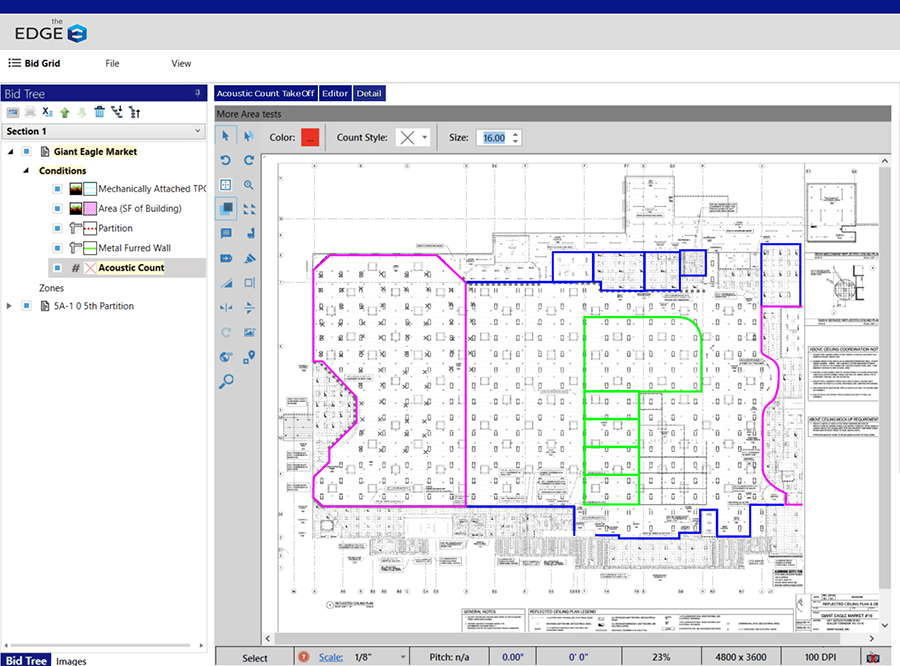Expand the 5A-1 0 5th Partition node
The image size is (900, 666).
click(x=11, y=306)
